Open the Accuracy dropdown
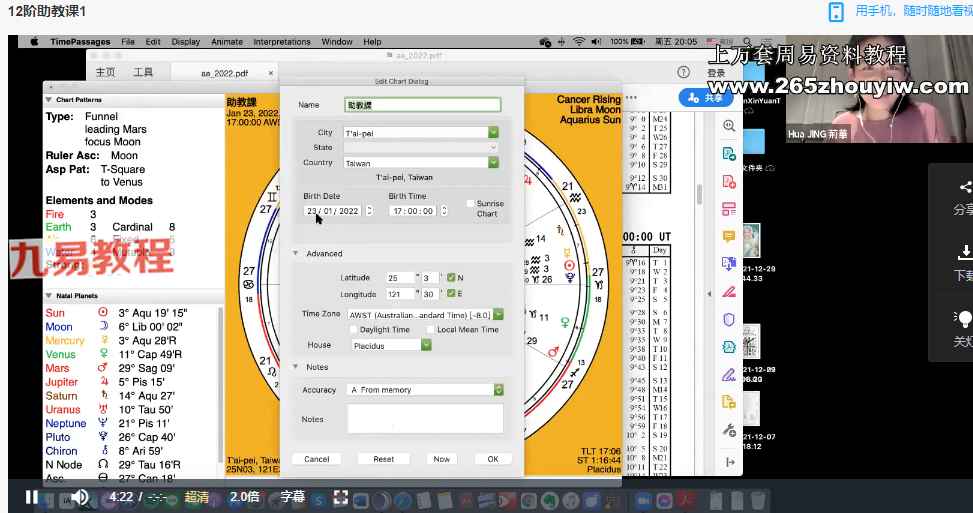 click(498, 390)
